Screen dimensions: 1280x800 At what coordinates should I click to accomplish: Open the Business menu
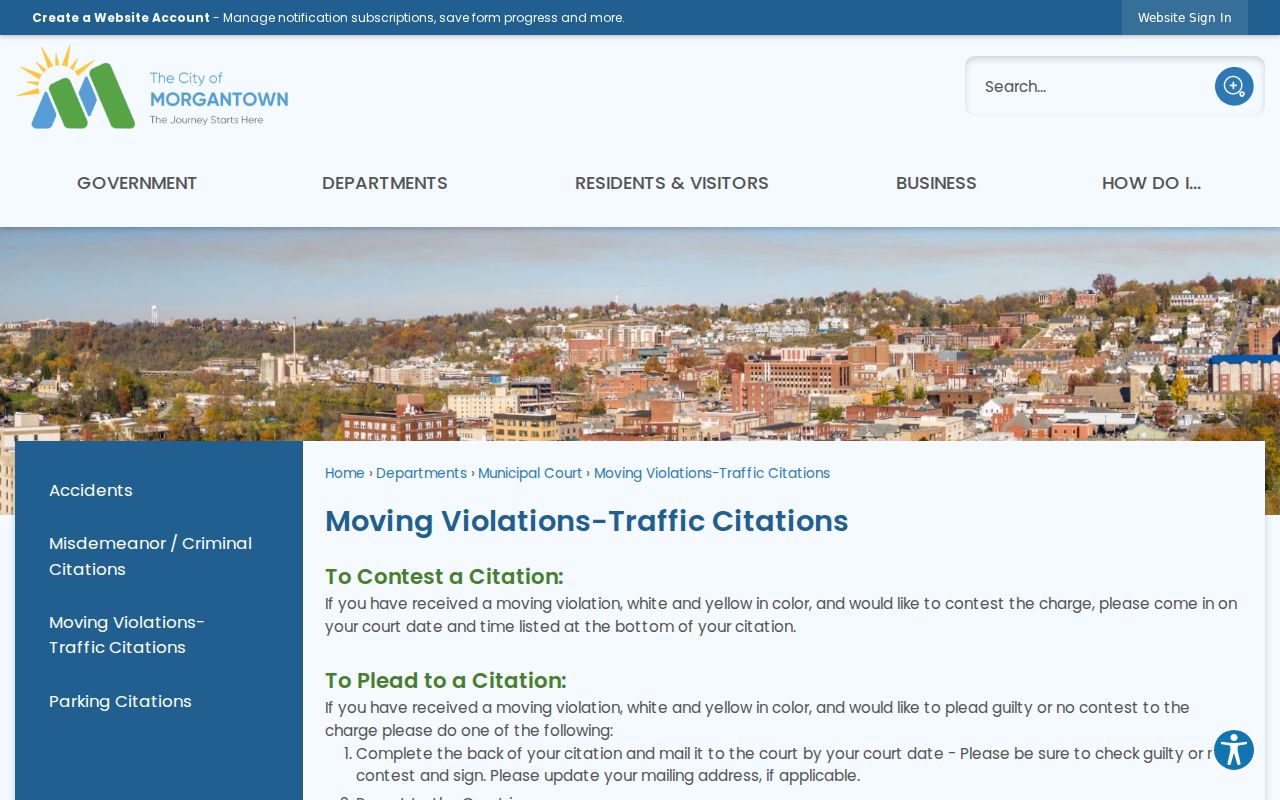click(x=936, y=183)
